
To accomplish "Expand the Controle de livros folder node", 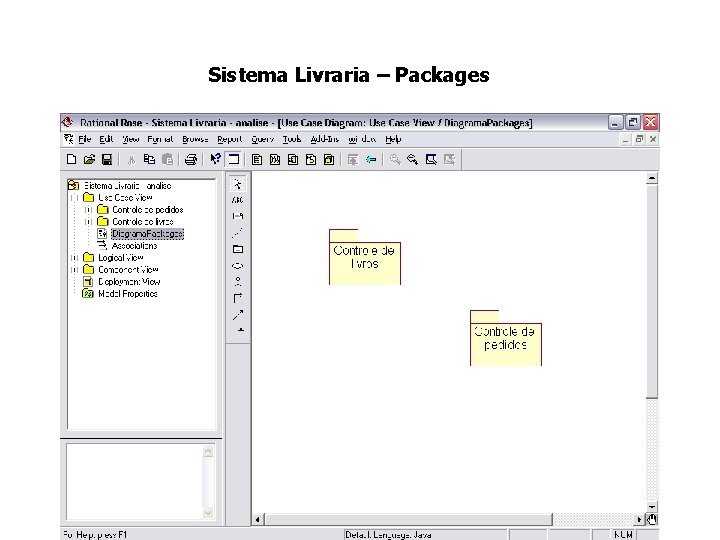I will (x=89, y=222).
